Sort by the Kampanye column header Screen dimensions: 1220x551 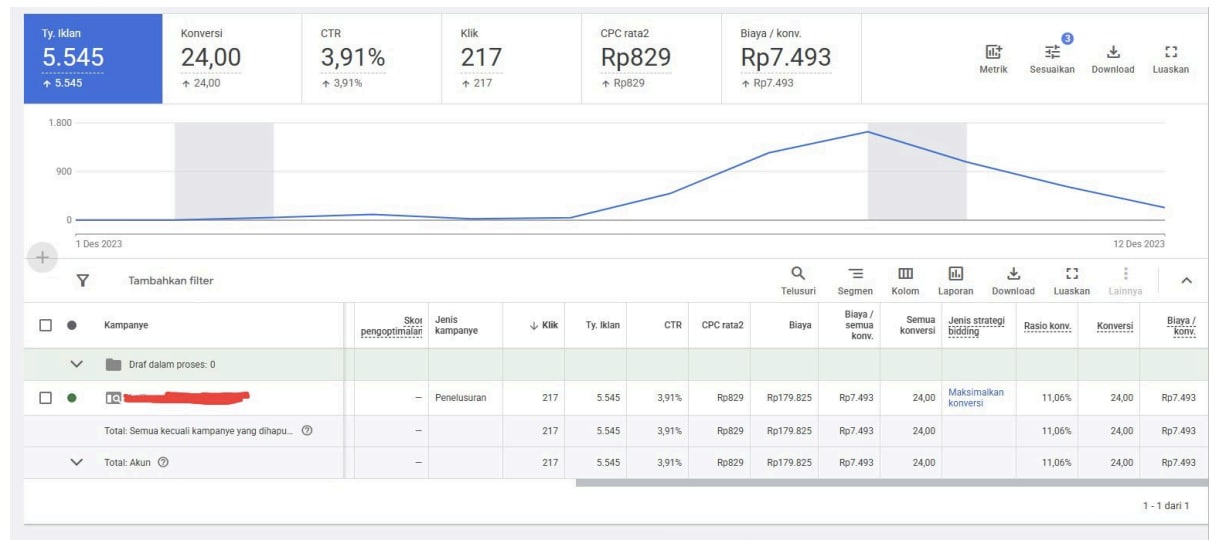127,326
